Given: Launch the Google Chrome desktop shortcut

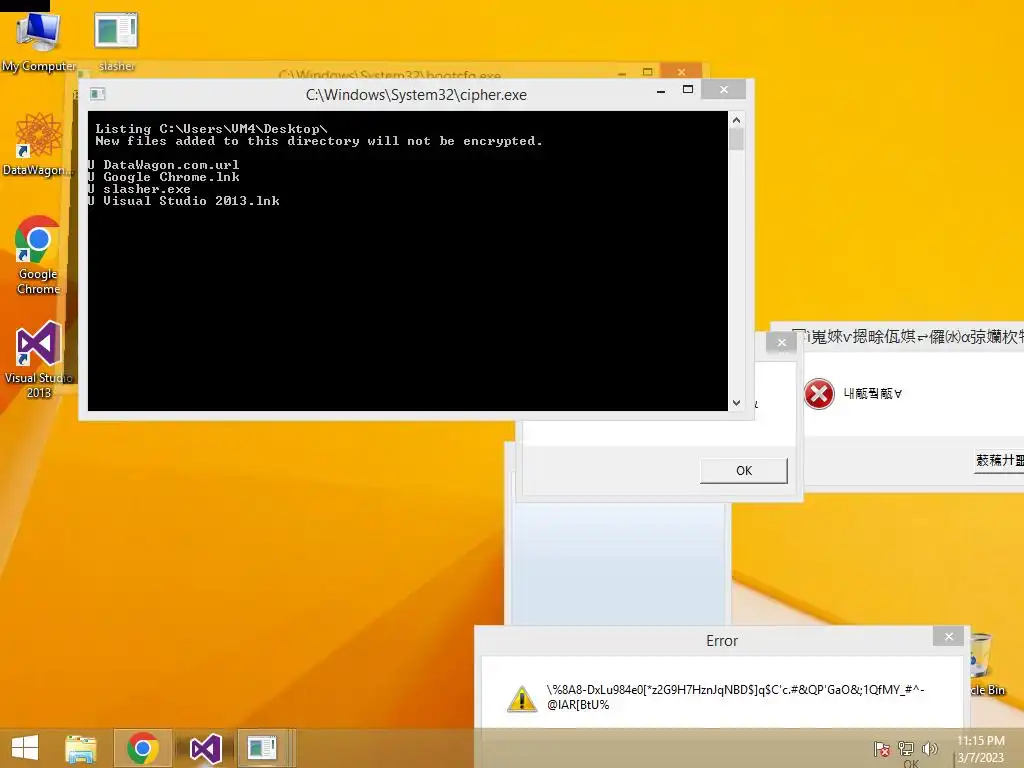Looking at the screenshot, I should (38, 255).
